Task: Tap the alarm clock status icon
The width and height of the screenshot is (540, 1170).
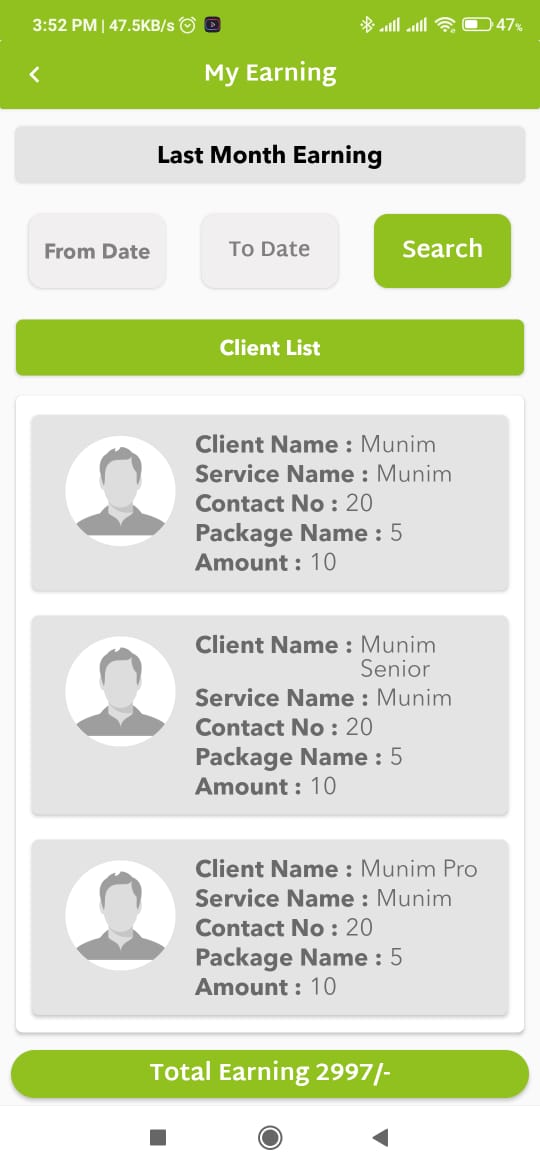Action: coord(188,25)
